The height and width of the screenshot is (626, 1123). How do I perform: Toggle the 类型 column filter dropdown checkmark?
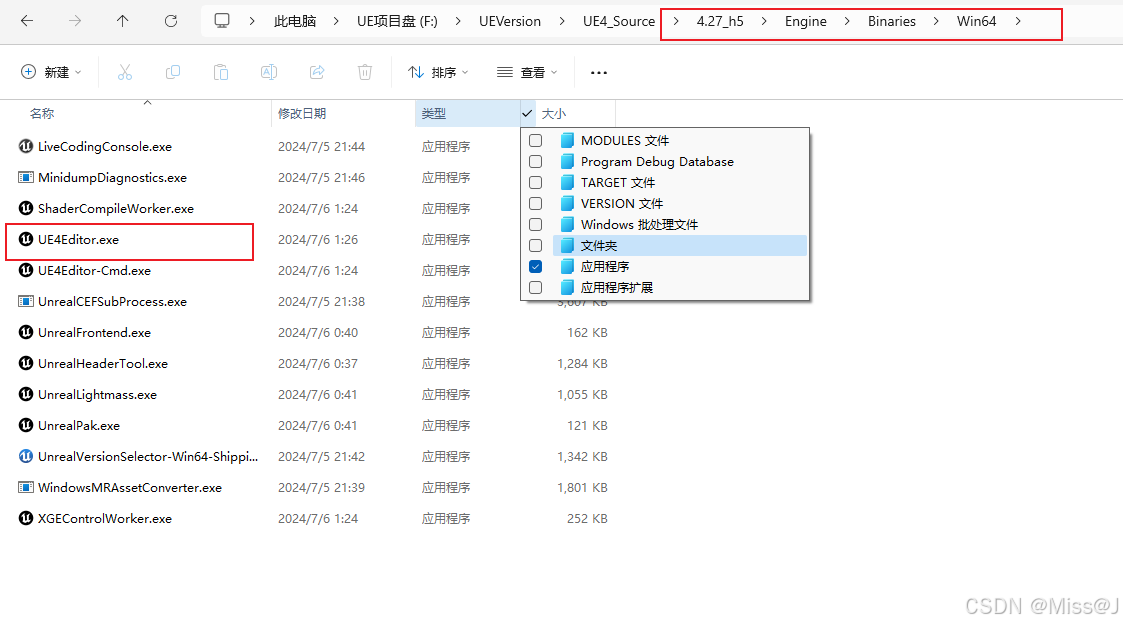(527, 113)
